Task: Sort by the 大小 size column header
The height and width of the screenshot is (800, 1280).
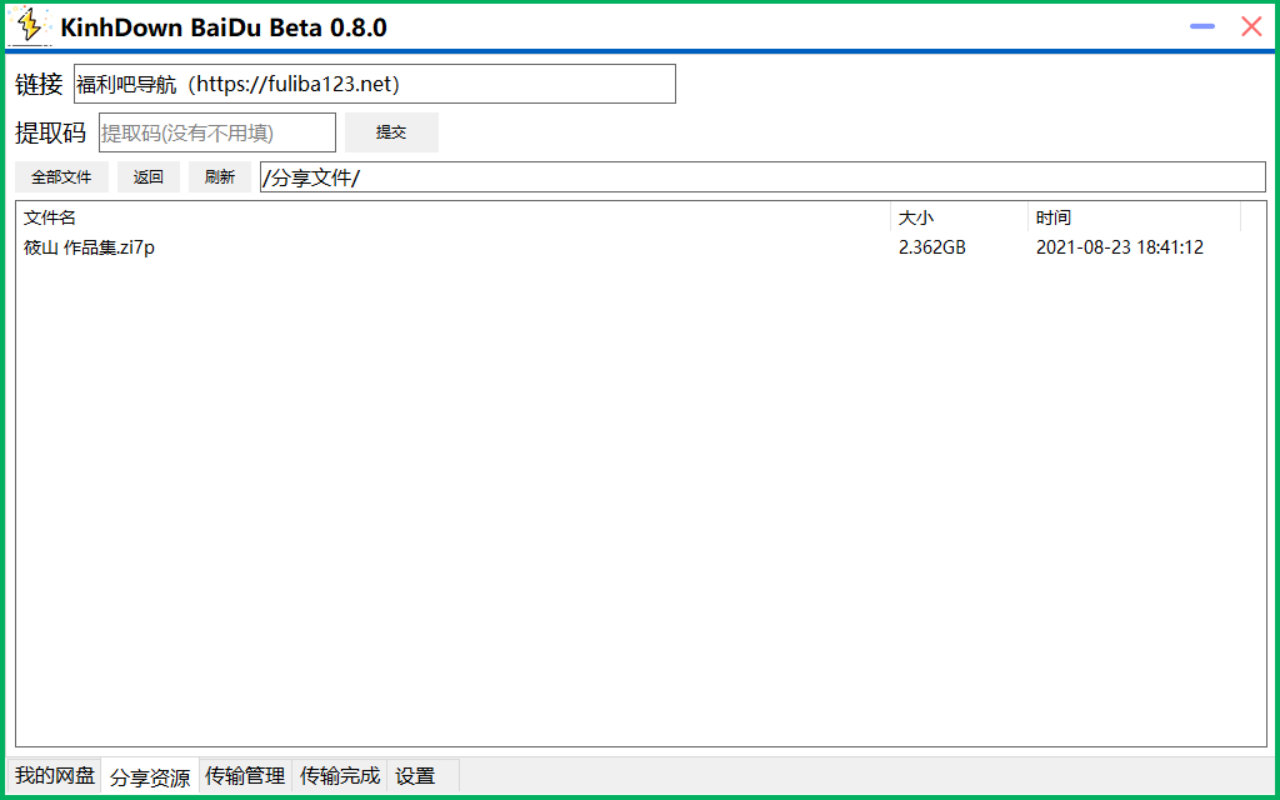Action: tap(915, 217)
